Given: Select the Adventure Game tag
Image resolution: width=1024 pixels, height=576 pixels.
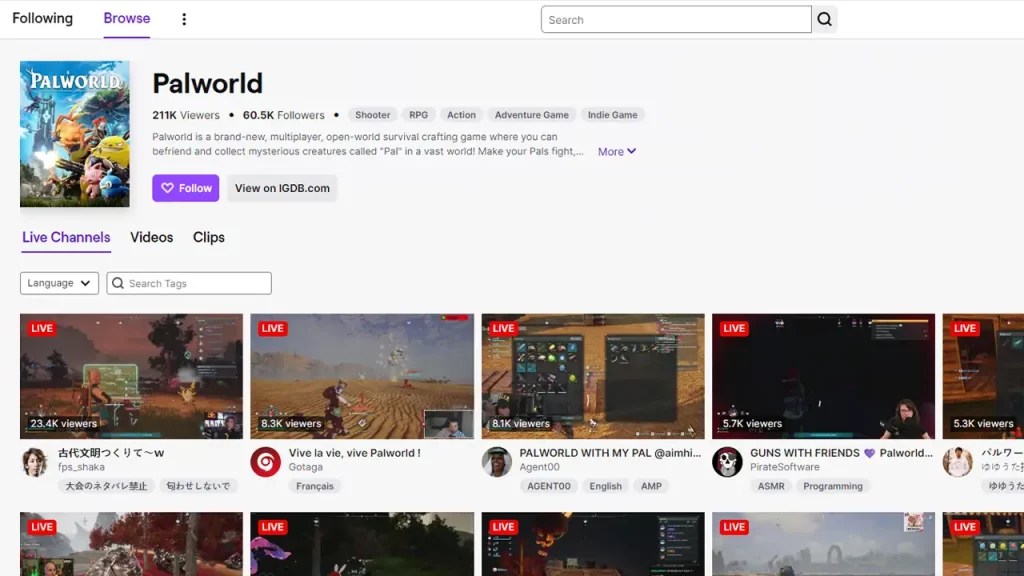Looking at the screenshot, I should pyautogui.click(x=532, y=115).
